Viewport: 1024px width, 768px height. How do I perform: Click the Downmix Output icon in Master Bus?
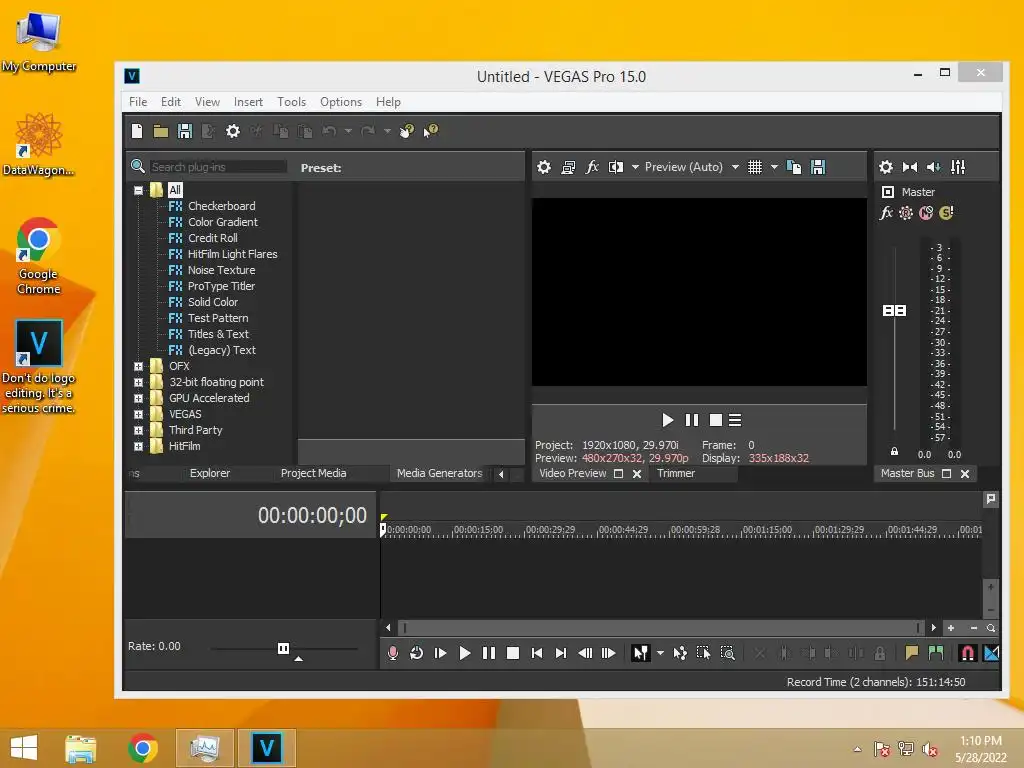tap(910, 167)
